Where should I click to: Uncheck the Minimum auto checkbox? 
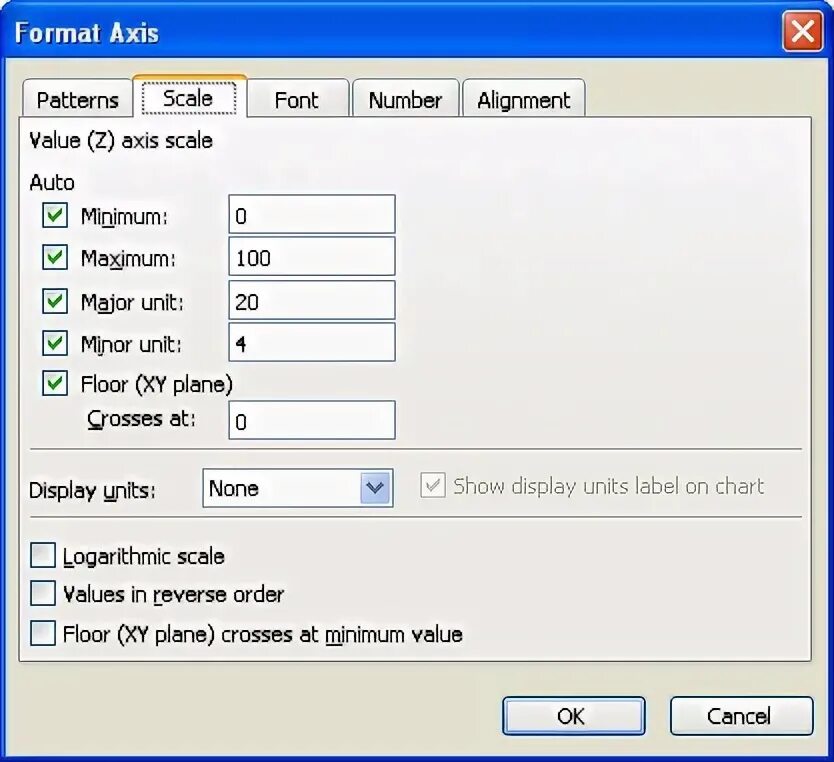click(x=55, y=215)
